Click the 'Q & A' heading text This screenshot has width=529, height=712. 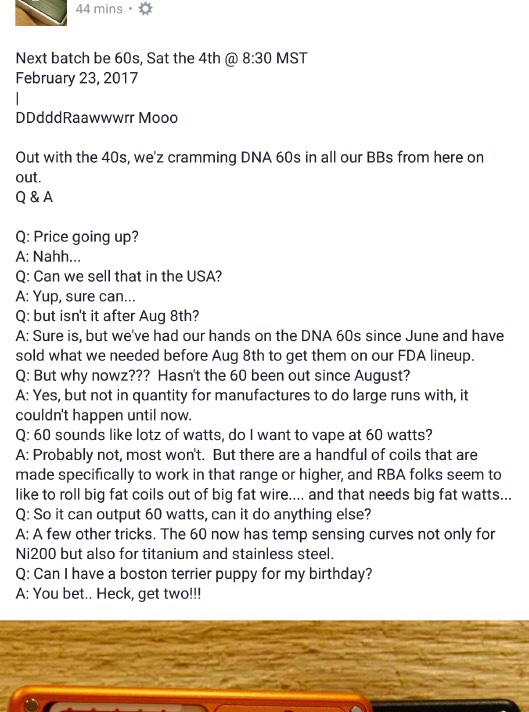click(x=34, y=197)
